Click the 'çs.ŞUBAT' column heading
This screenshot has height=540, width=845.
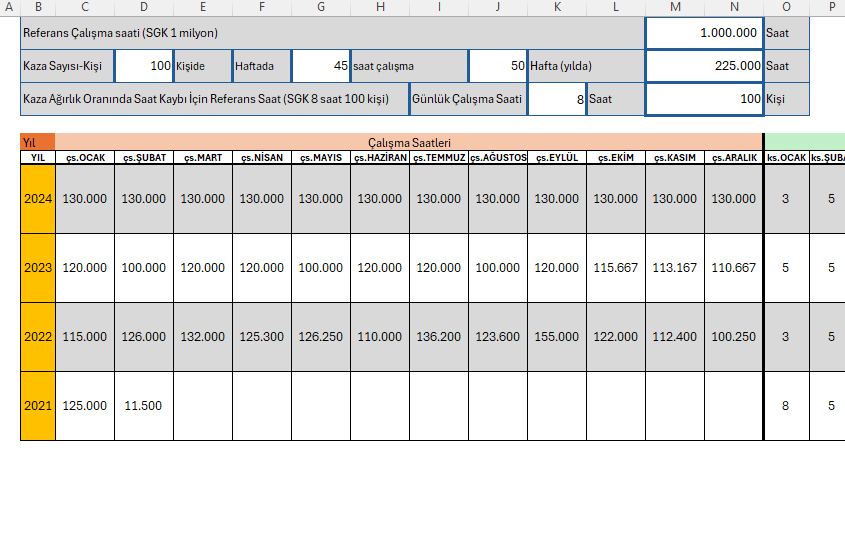point(144,157)
